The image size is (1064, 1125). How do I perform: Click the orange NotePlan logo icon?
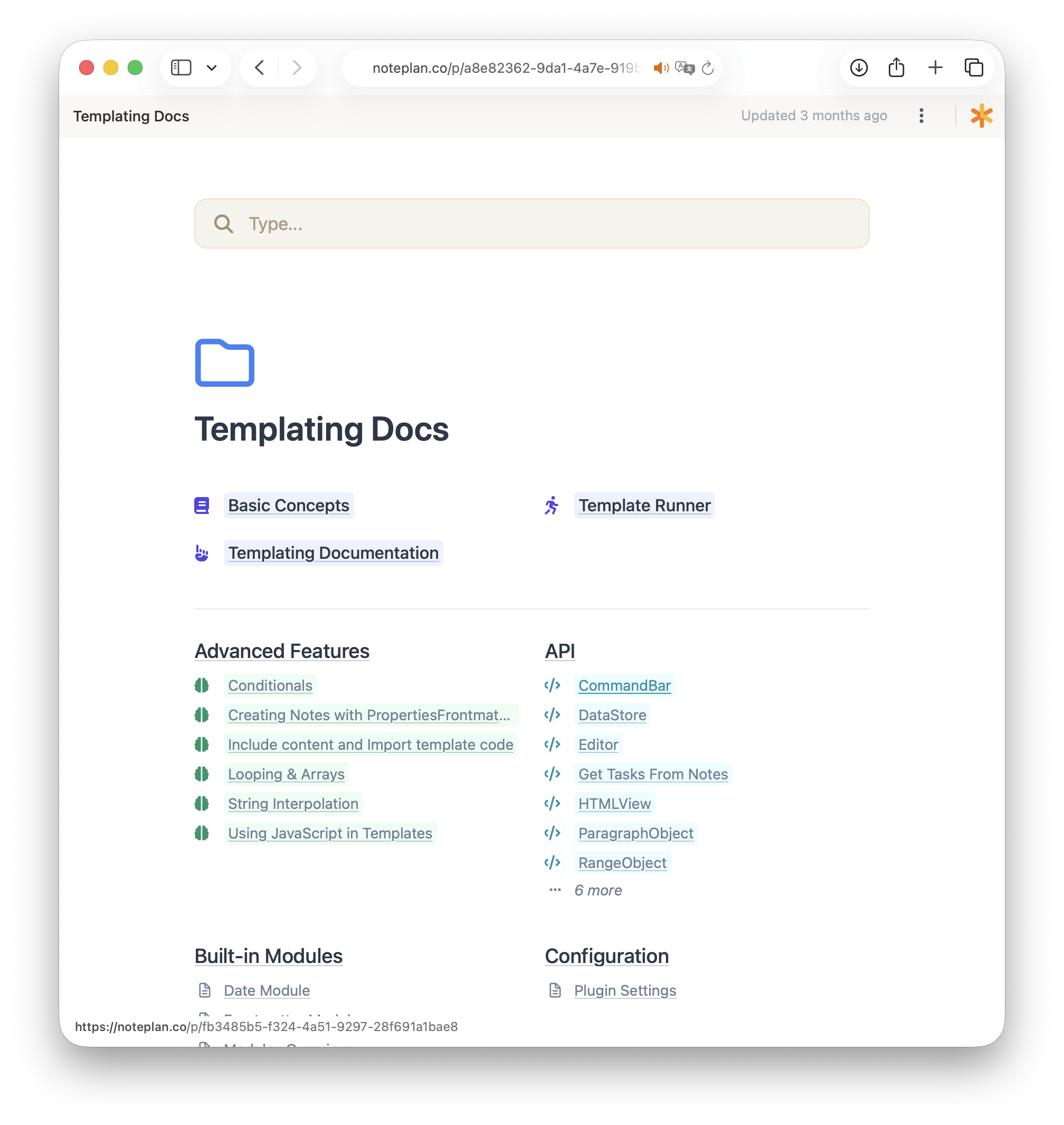pos(981,116)
